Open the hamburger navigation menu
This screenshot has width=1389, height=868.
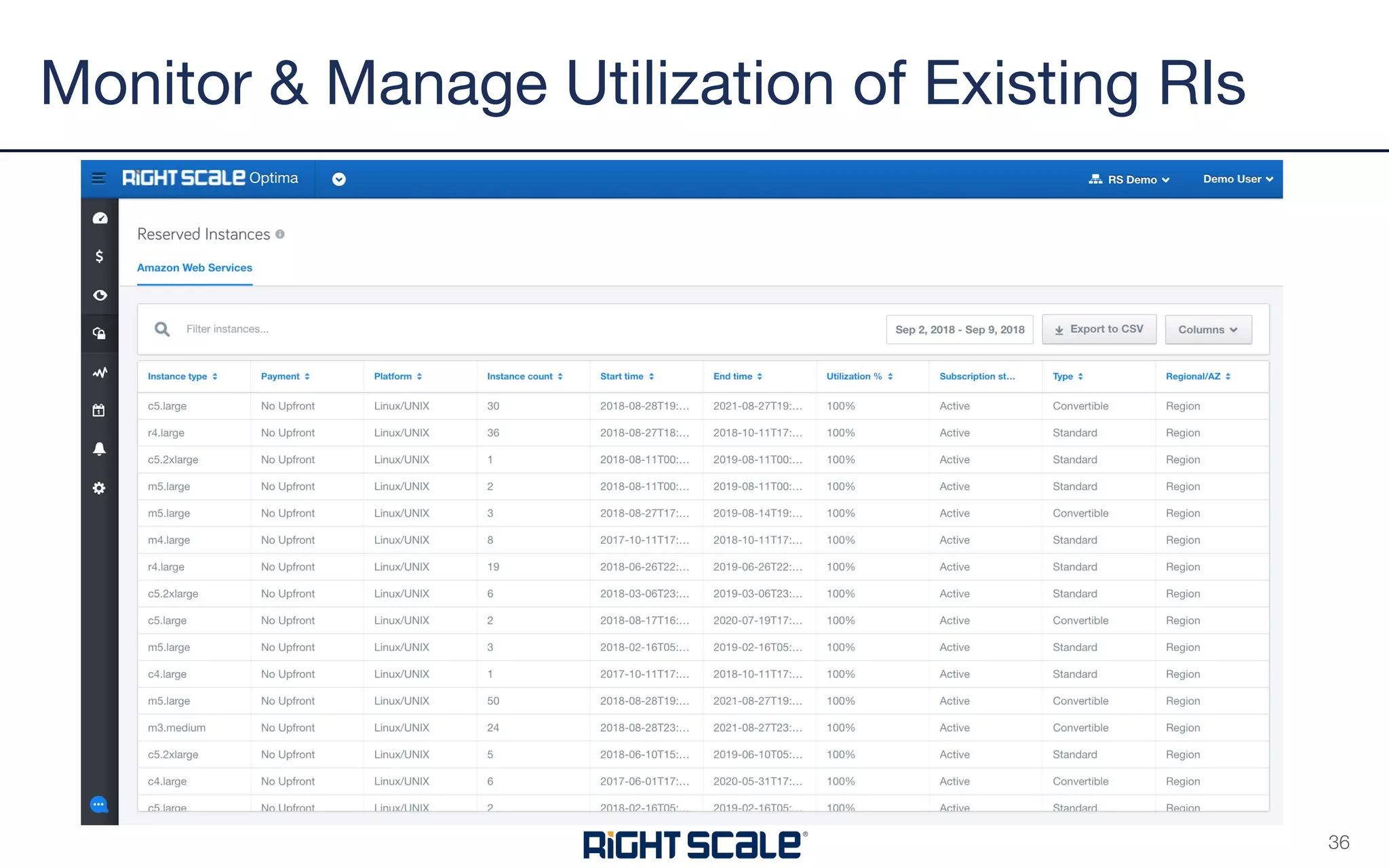click(99, 179)
